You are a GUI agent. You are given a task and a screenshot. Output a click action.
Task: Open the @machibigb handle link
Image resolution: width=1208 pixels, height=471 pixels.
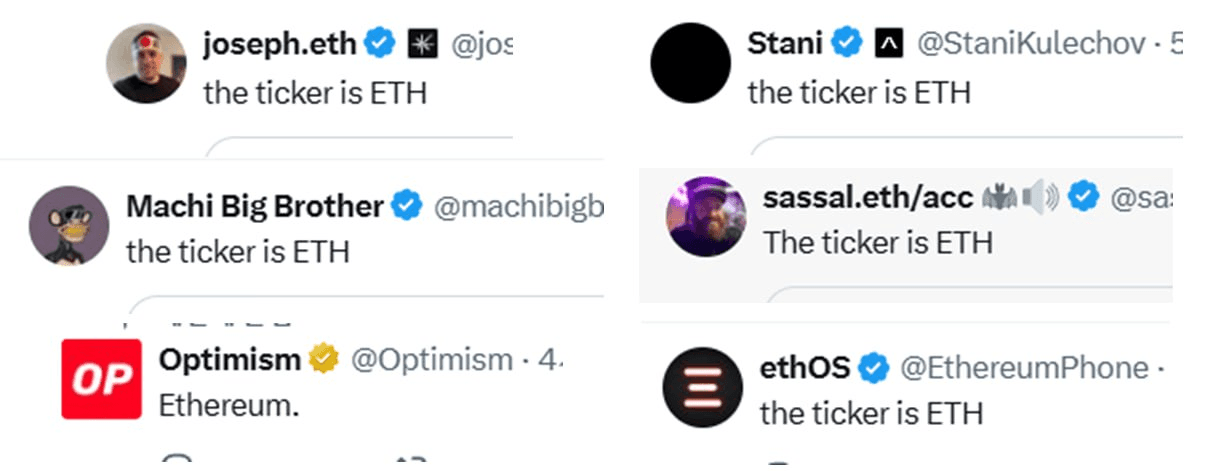tap(519, 207)
